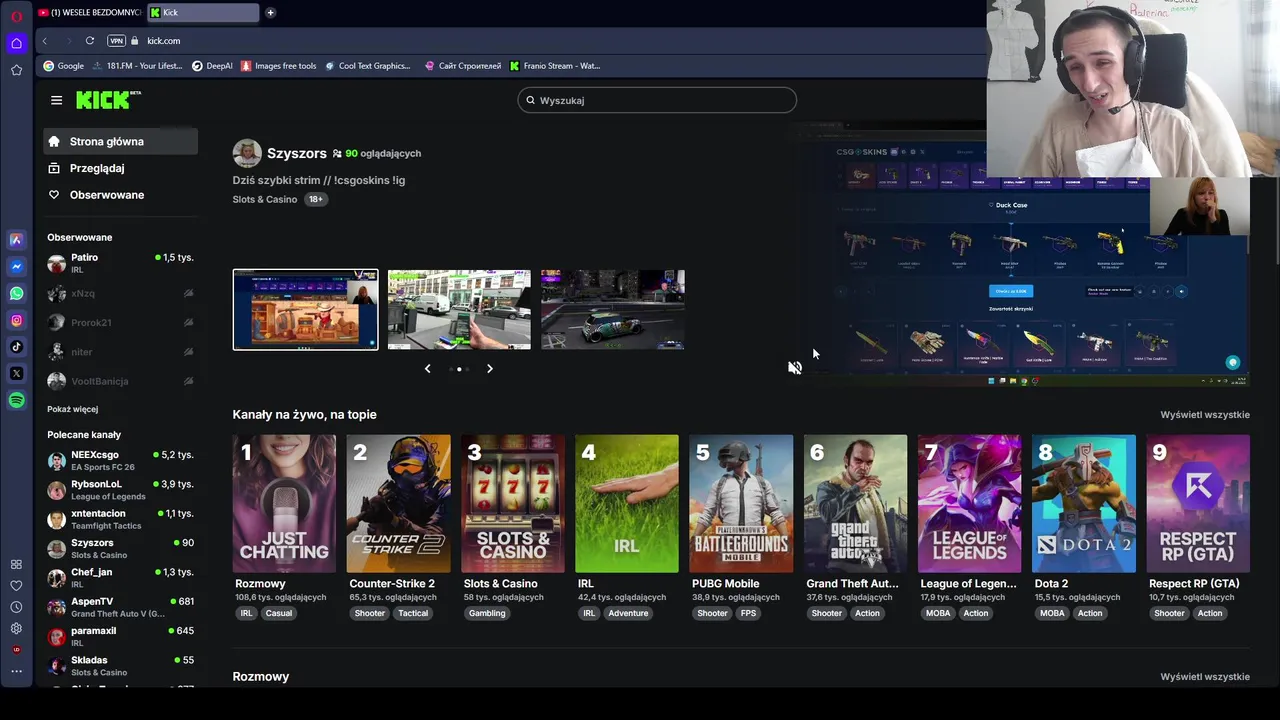The image size is (1280, 720).
Task: Open a new tab with the plus button
Action: 270,13
